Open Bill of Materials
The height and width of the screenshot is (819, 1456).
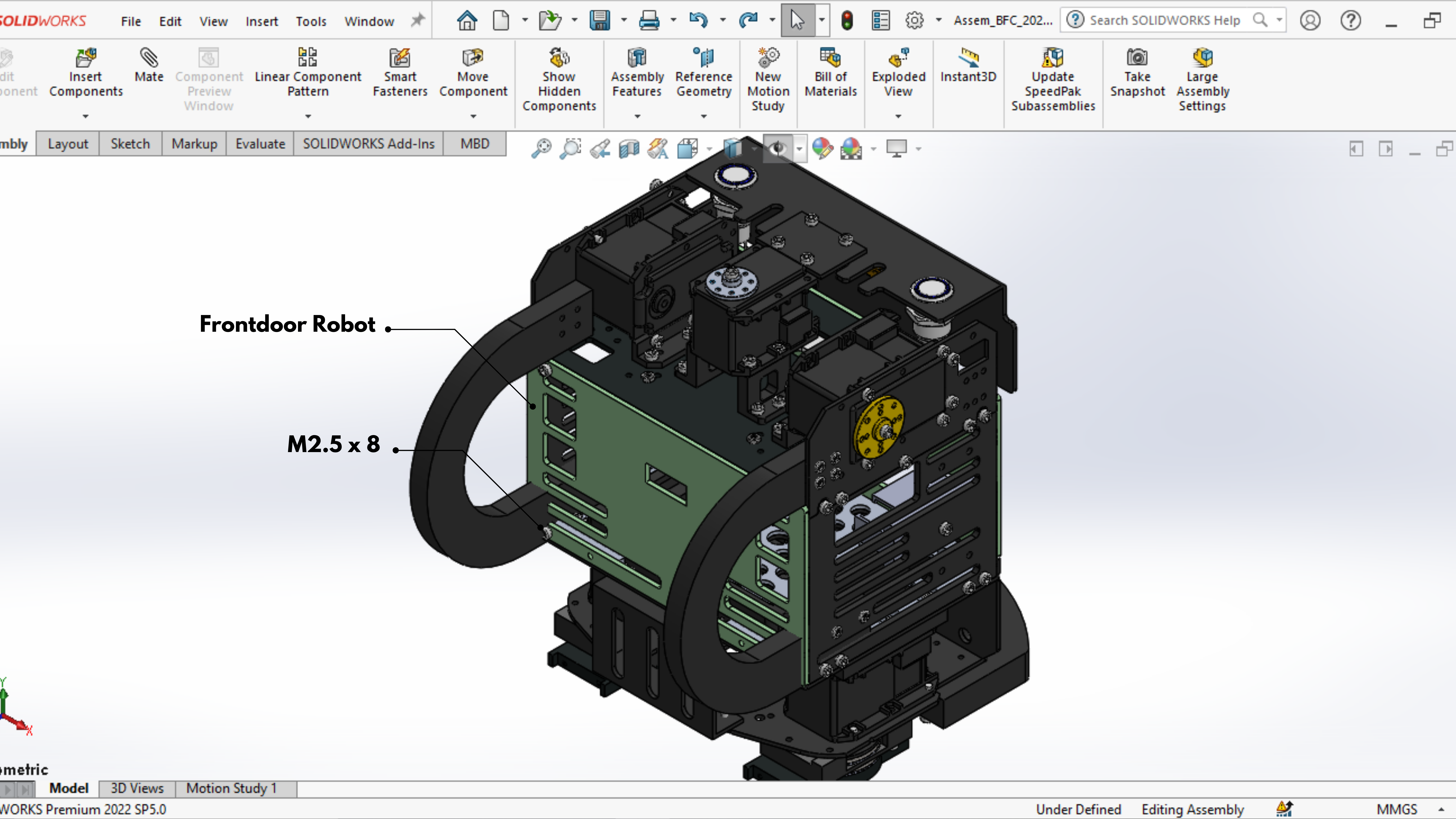coord(831,74)
